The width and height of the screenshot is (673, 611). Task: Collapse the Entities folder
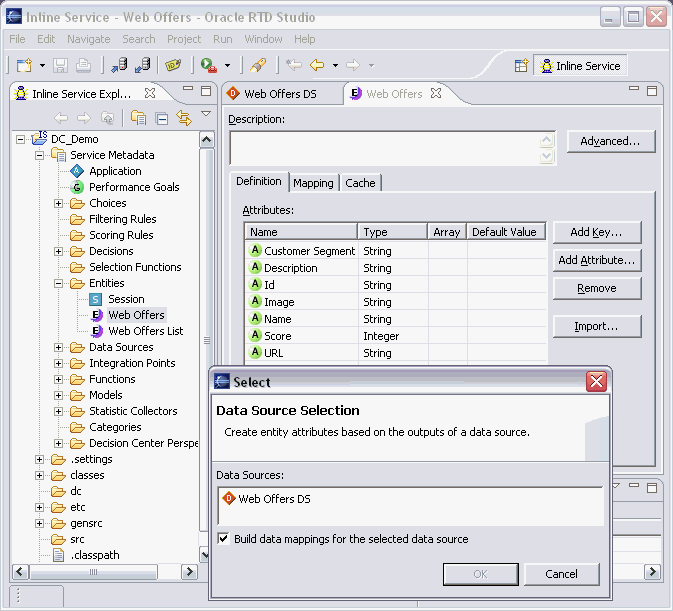pyautogui.click(x=59, y=283)
